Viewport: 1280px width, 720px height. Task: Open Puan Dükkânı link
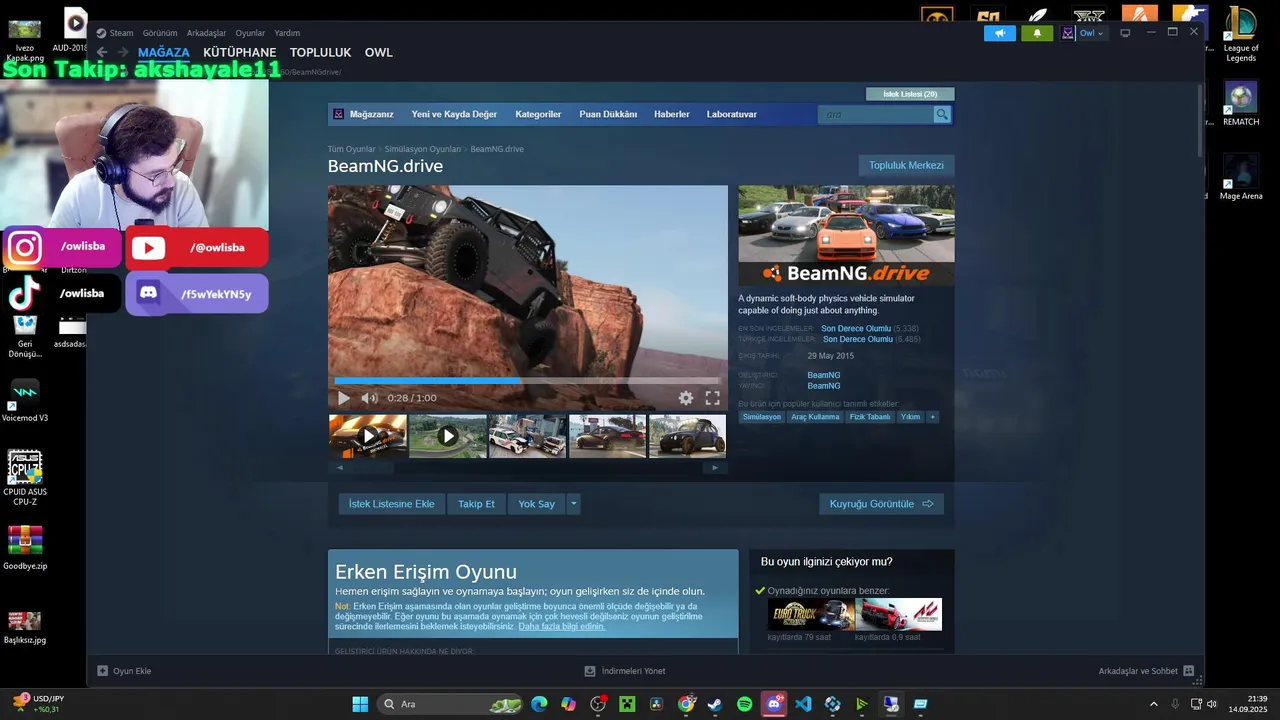(x=608, y=114)
